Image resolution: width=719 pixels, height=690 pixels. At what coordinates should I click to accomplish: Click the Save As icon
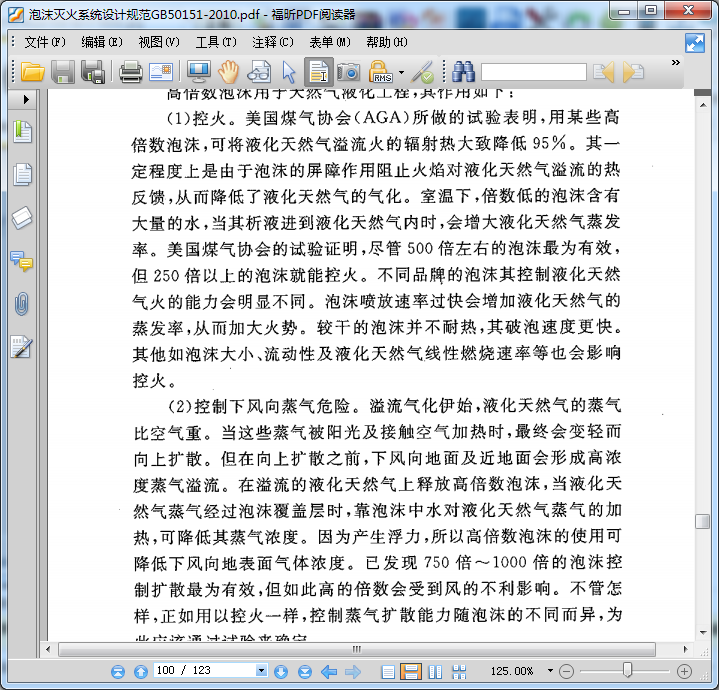[94, 72]
